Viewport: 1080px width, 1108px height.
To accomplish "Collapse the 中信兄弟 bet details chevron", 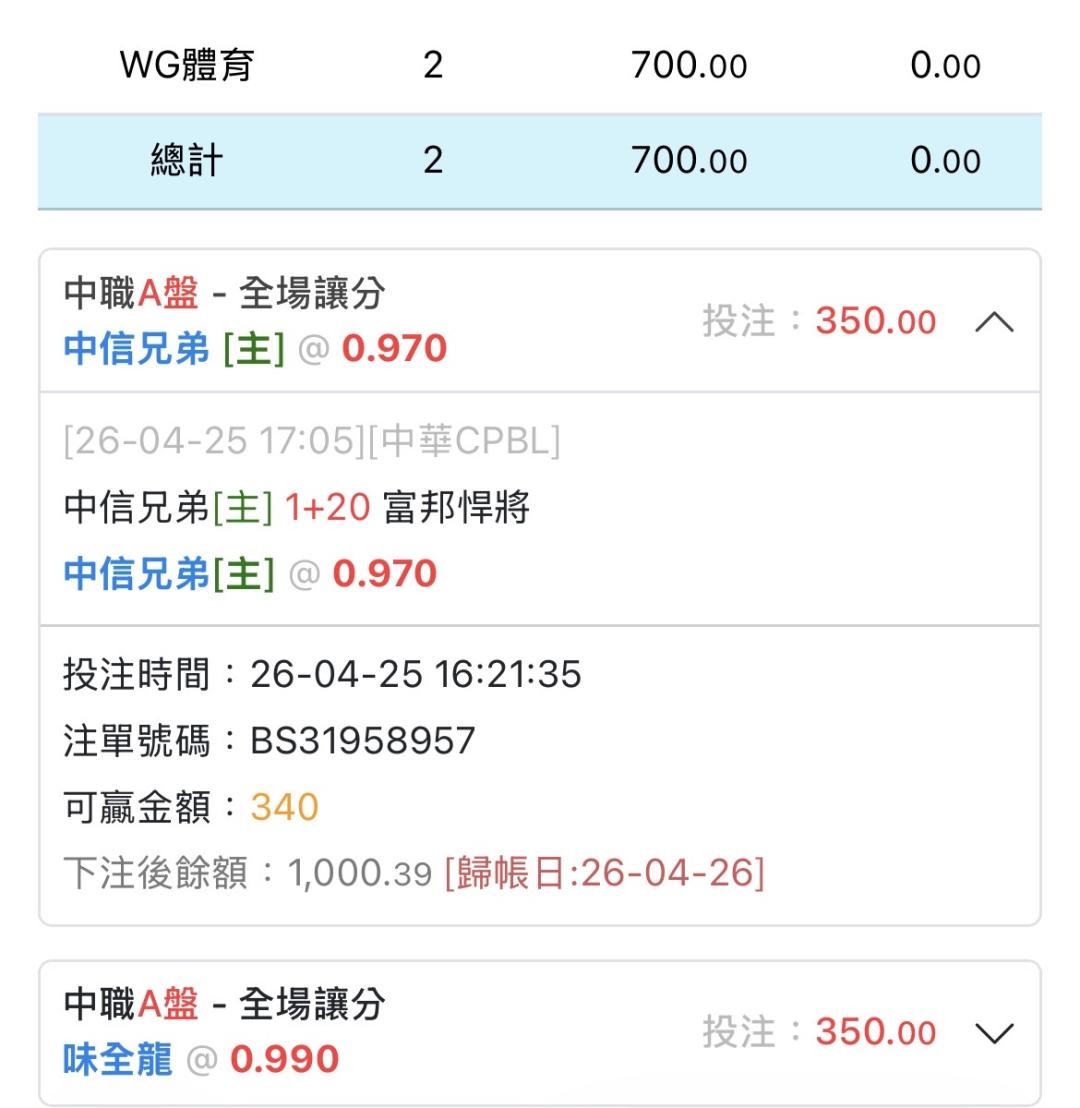I will tap(994, 322).
